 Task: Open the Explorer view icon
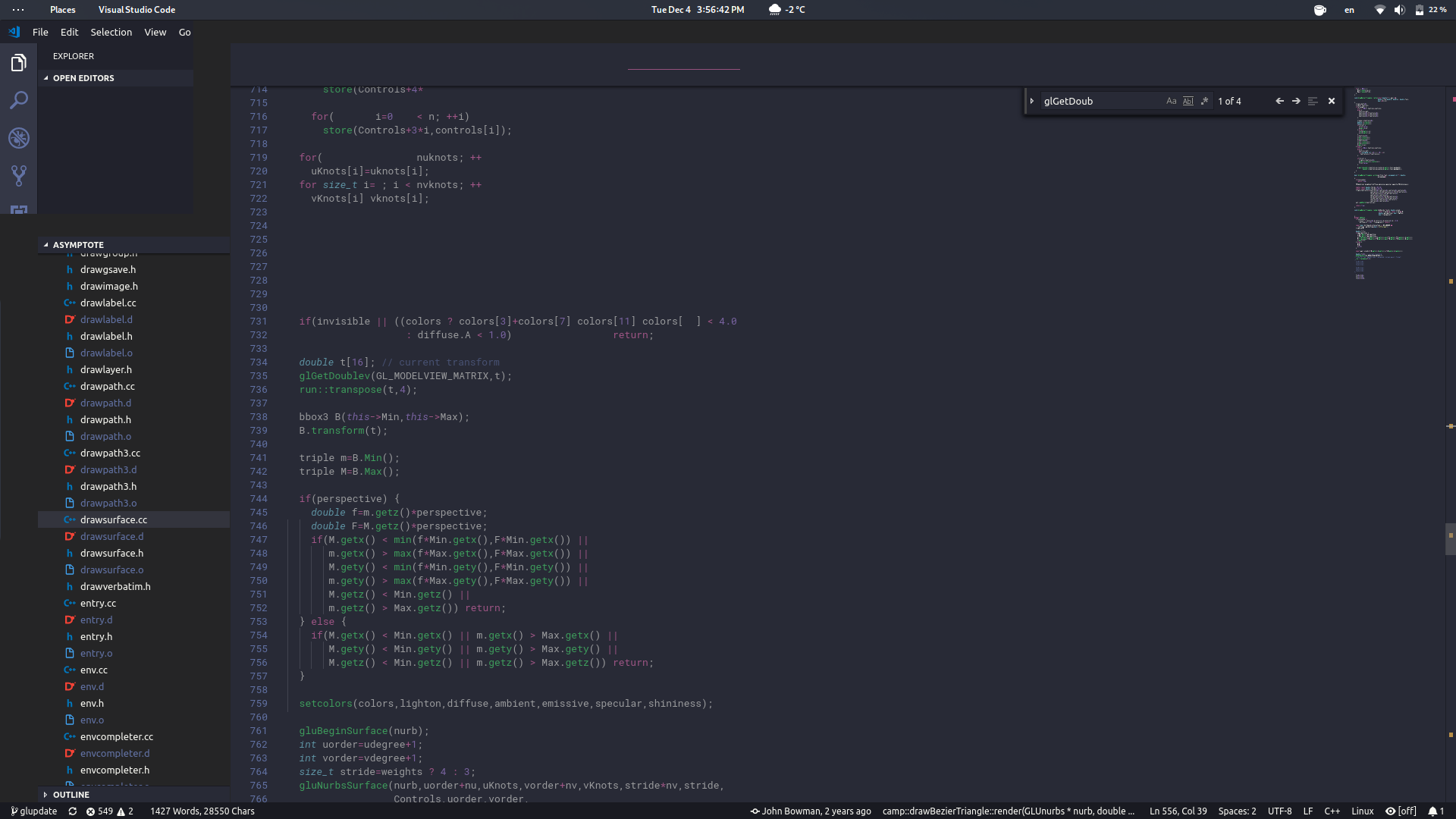[x=19, y=62]
